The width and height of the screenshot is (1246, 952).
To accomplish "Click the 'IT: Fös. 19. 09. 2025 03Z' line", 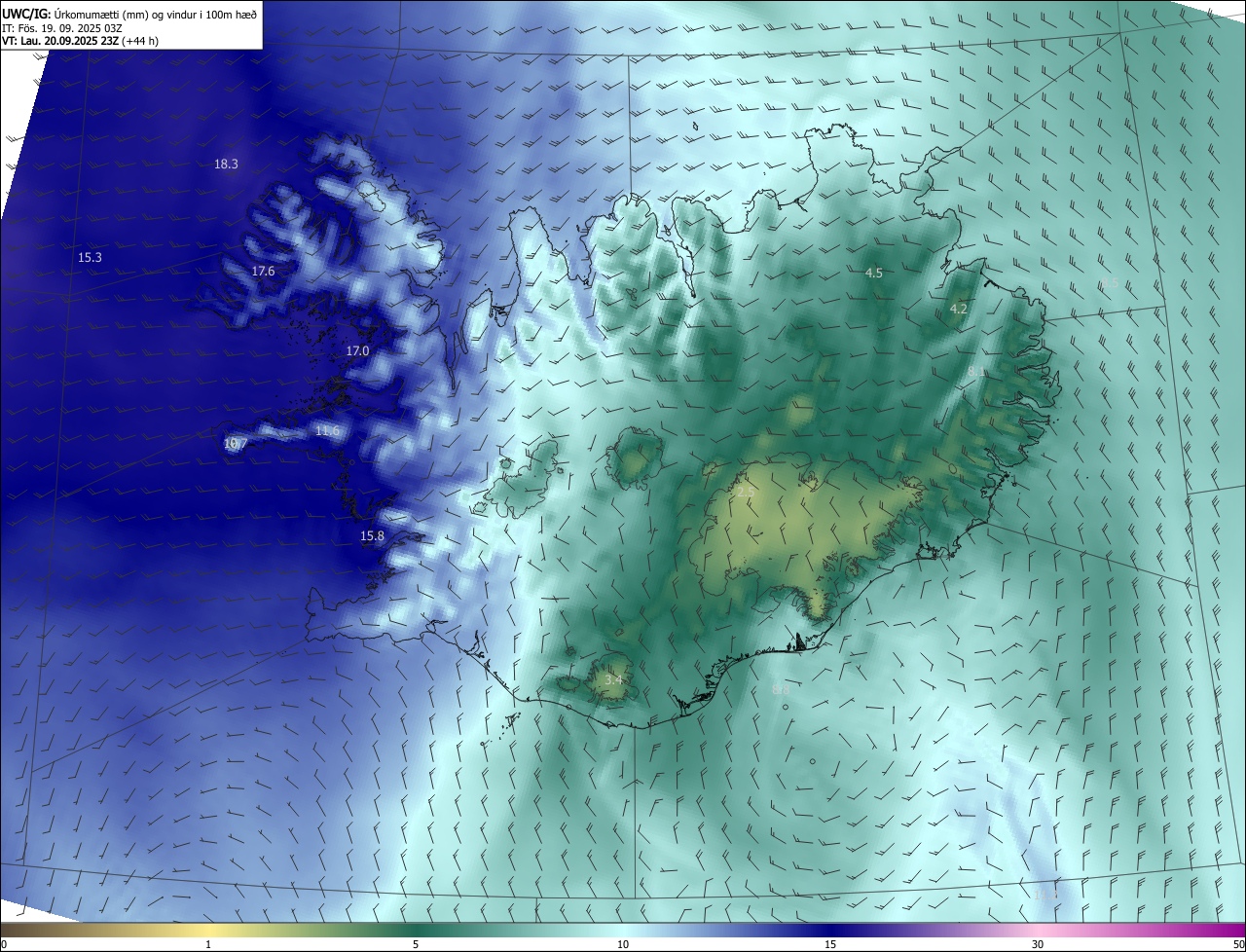I will (x=61, y=27).
